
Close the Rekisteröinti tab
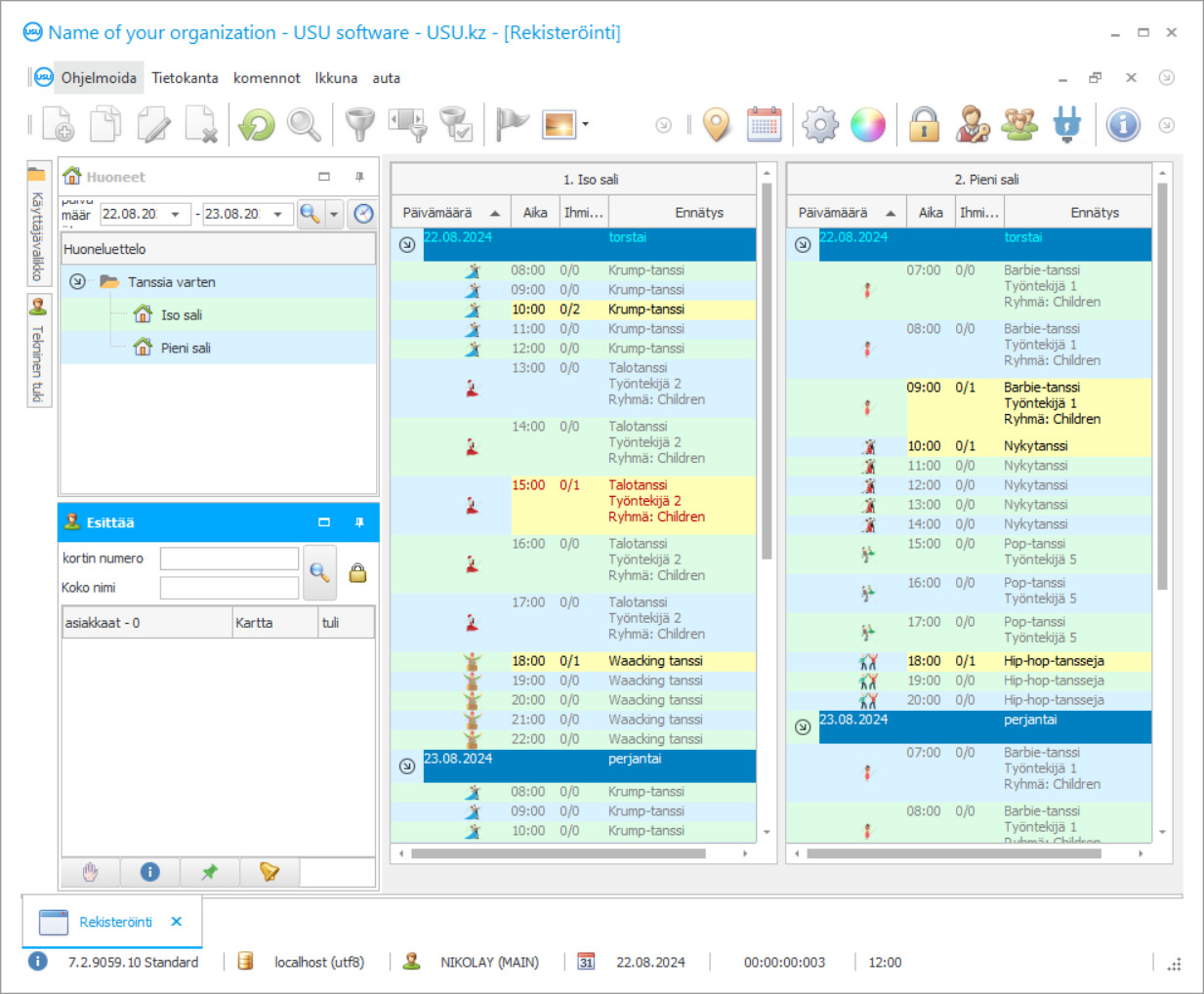point(177,922)
